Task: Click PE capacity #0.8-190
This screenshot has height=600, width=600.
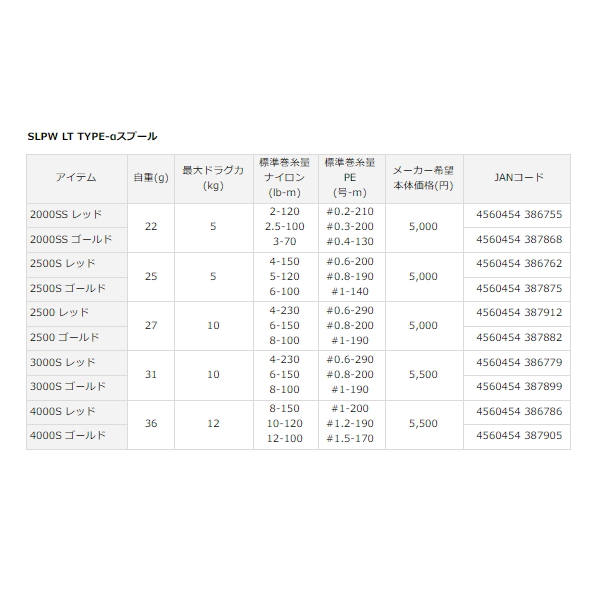Action: (x=350, y=276)
